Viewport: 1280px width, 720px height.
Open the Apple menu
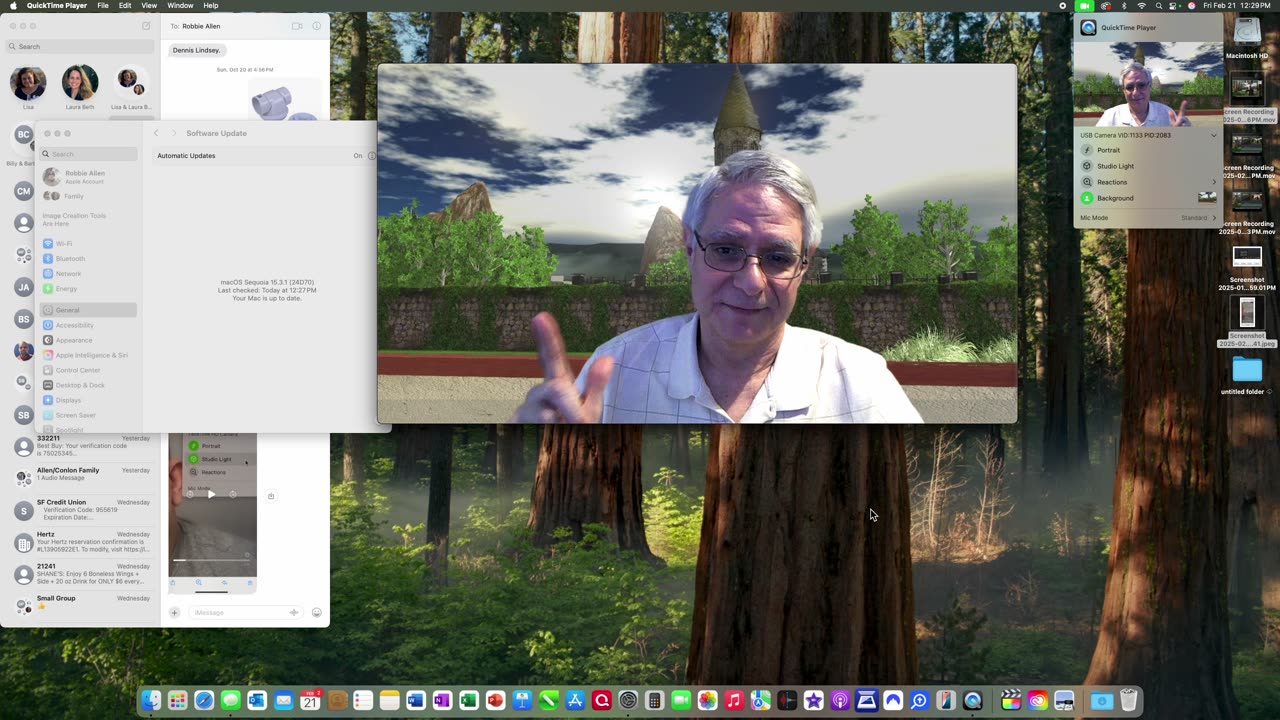coord(12,6)
